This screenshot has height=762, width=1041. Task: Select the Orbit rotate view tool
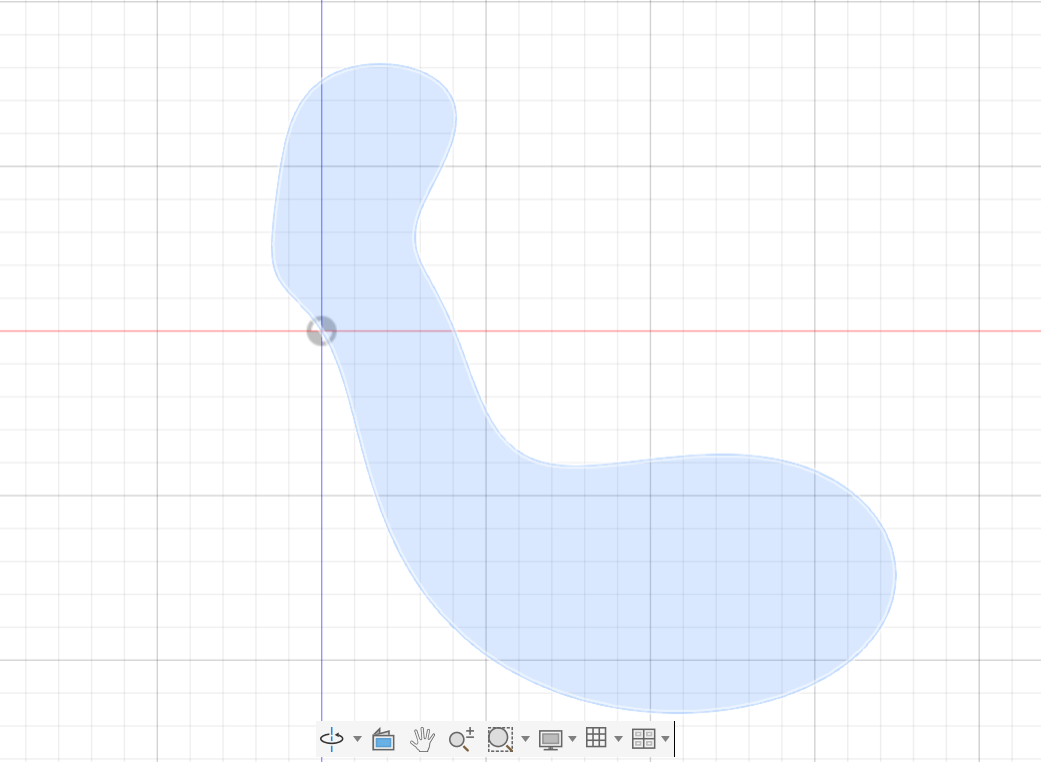331,738
